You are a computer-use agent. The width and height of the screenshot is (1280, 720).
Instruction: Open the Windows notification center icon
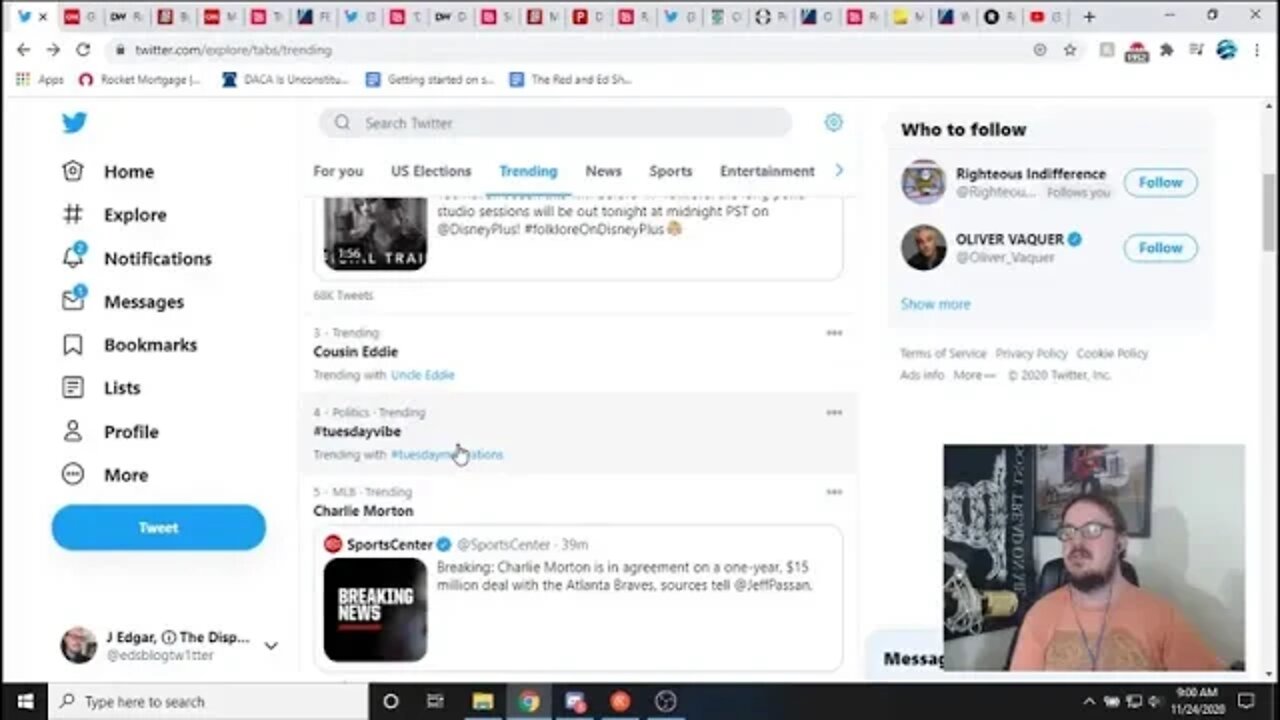tap(1246, 701)
